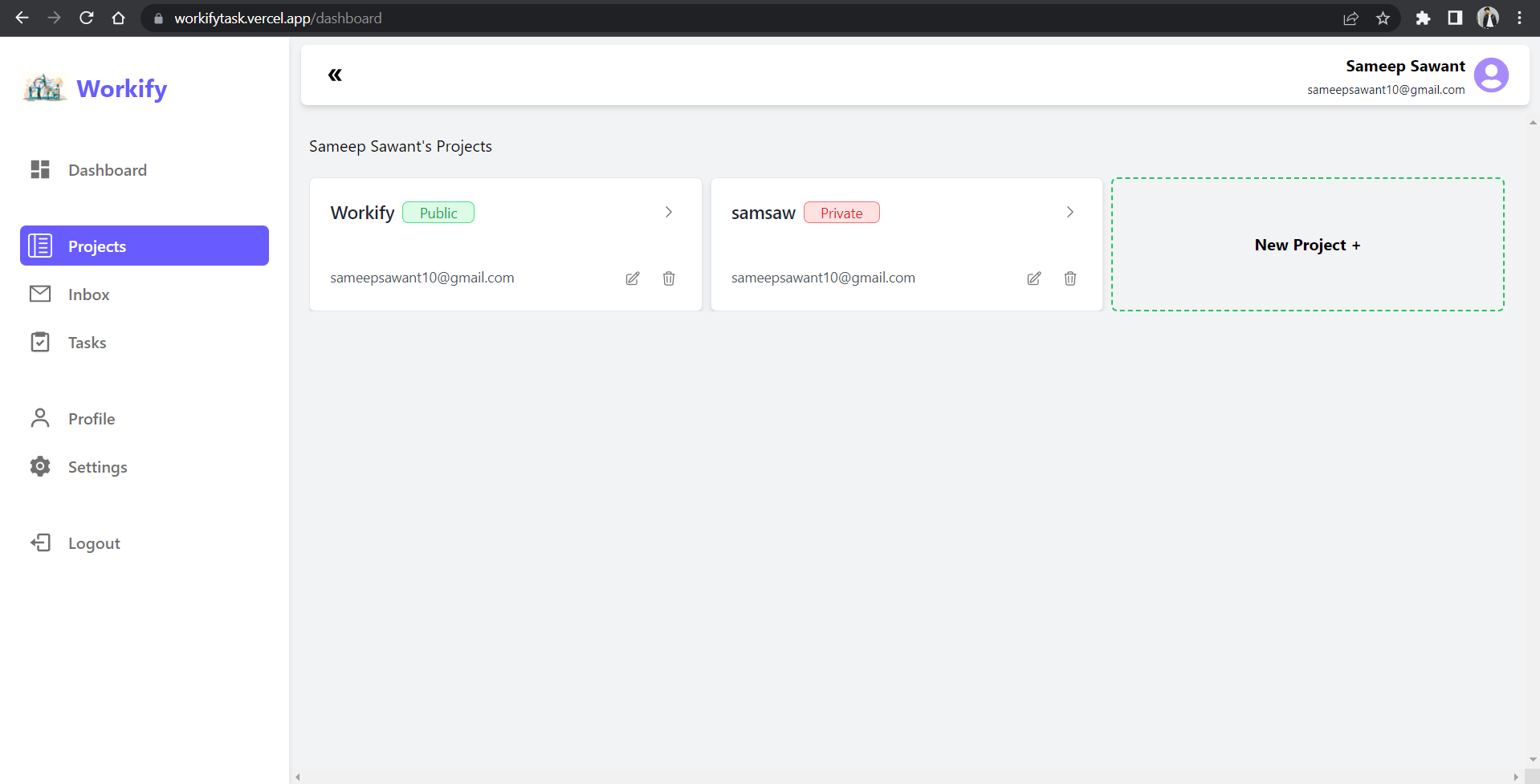Click the Workify logo image
Screen dimensions: 1540x784
pyautogui.click(x=44, y=87)
